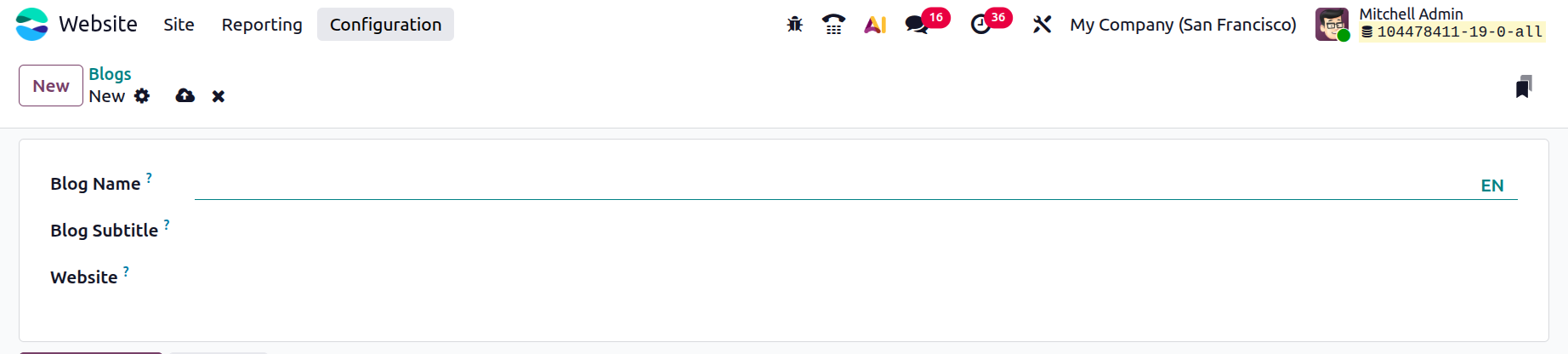Open My Company (San Francisco) switcher
Screen dimensions: 1568x354
1183,25
